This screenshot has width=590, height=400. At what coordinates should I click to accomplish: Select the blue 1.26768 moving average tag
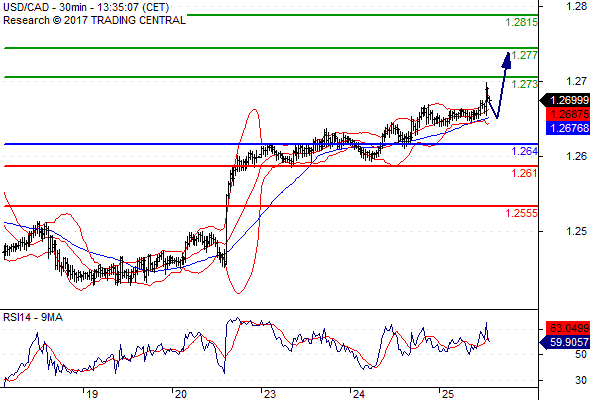tap(568, 128)
